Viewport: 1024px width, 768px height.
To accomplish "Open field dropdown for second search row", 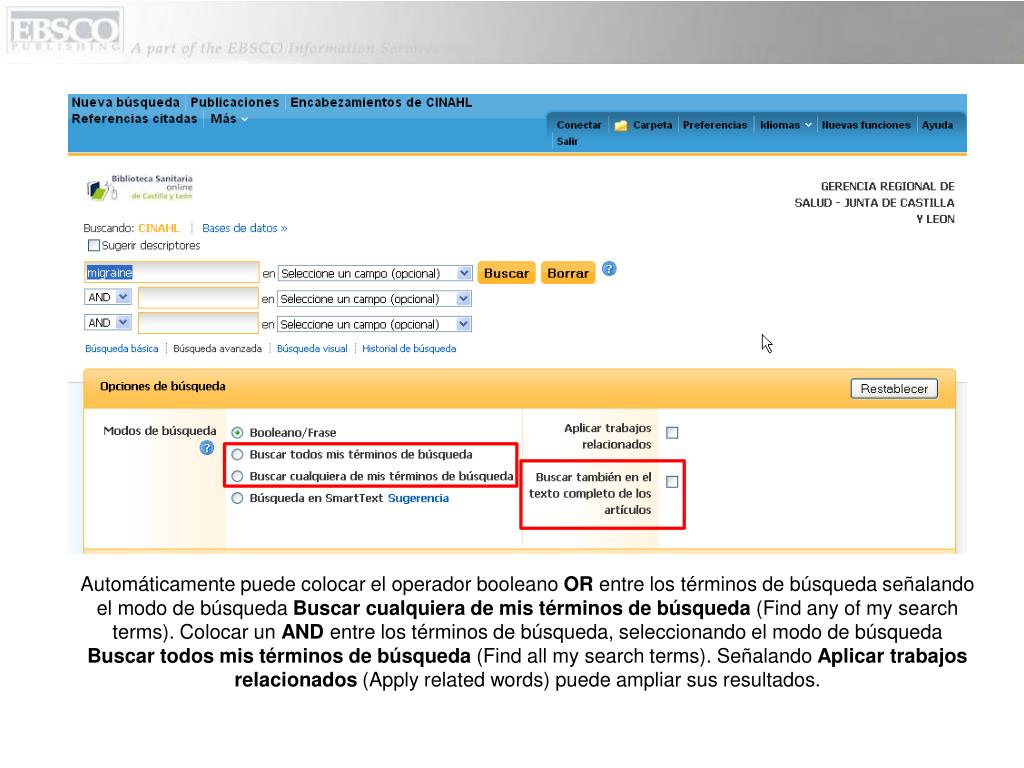I will [x=464, y=299].
